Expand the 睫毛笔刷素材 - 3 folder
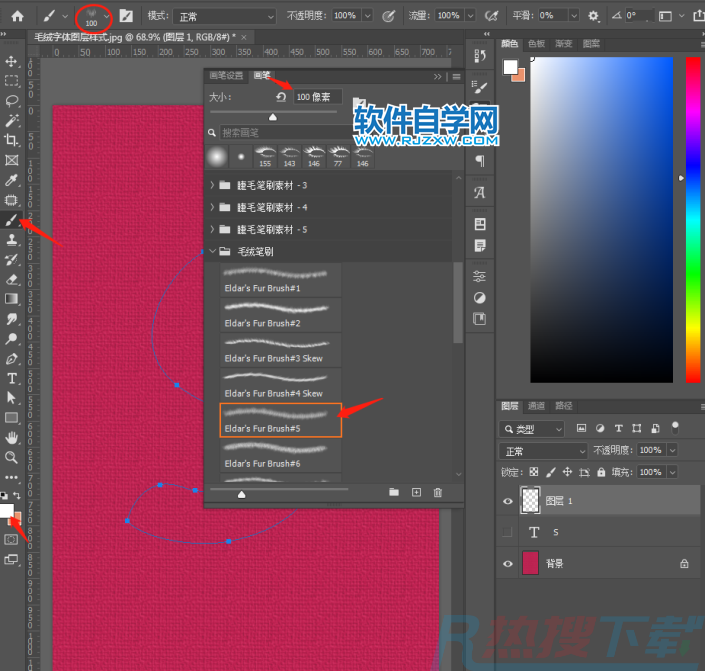Viewport: 705px width, 671px height. (212, 185)
